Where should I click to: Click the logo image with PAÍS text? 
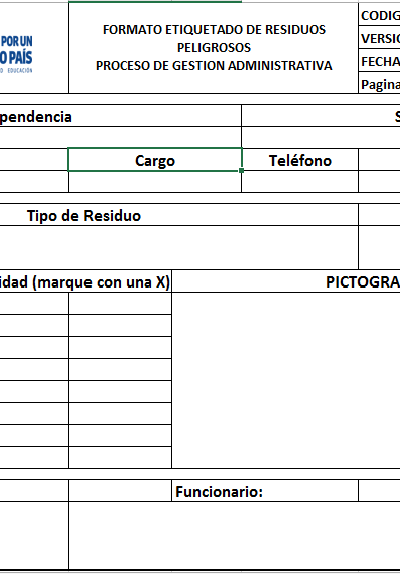pos(16,54)
